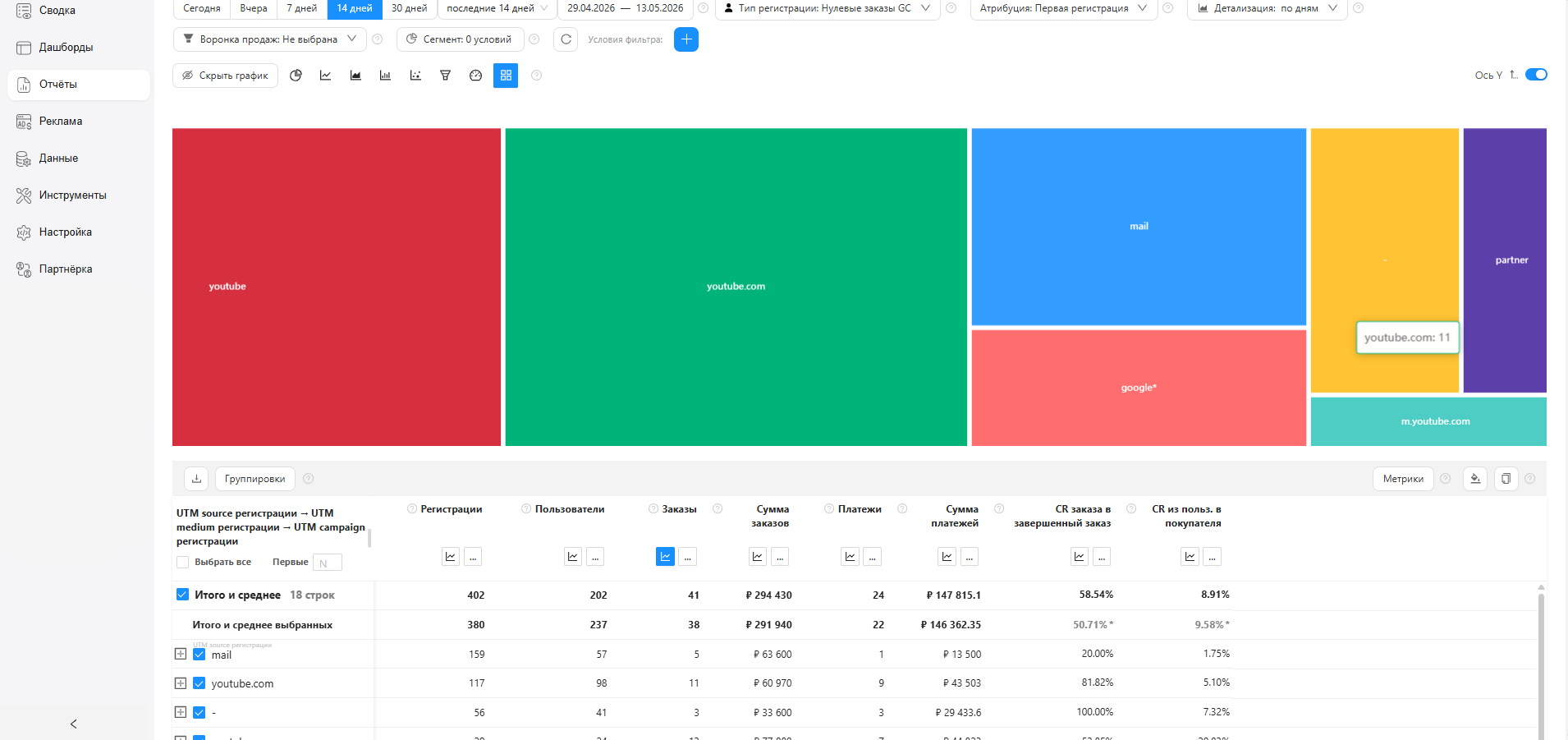Check the Выбрать все checkbox
Image resolution: width=1568 pixels, height=740 pixels.
click(x=182, y=563)
